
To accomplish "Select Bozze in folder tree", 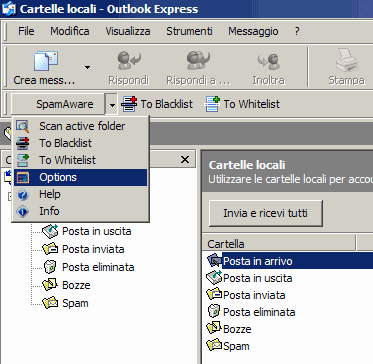I will pos(76,285).
